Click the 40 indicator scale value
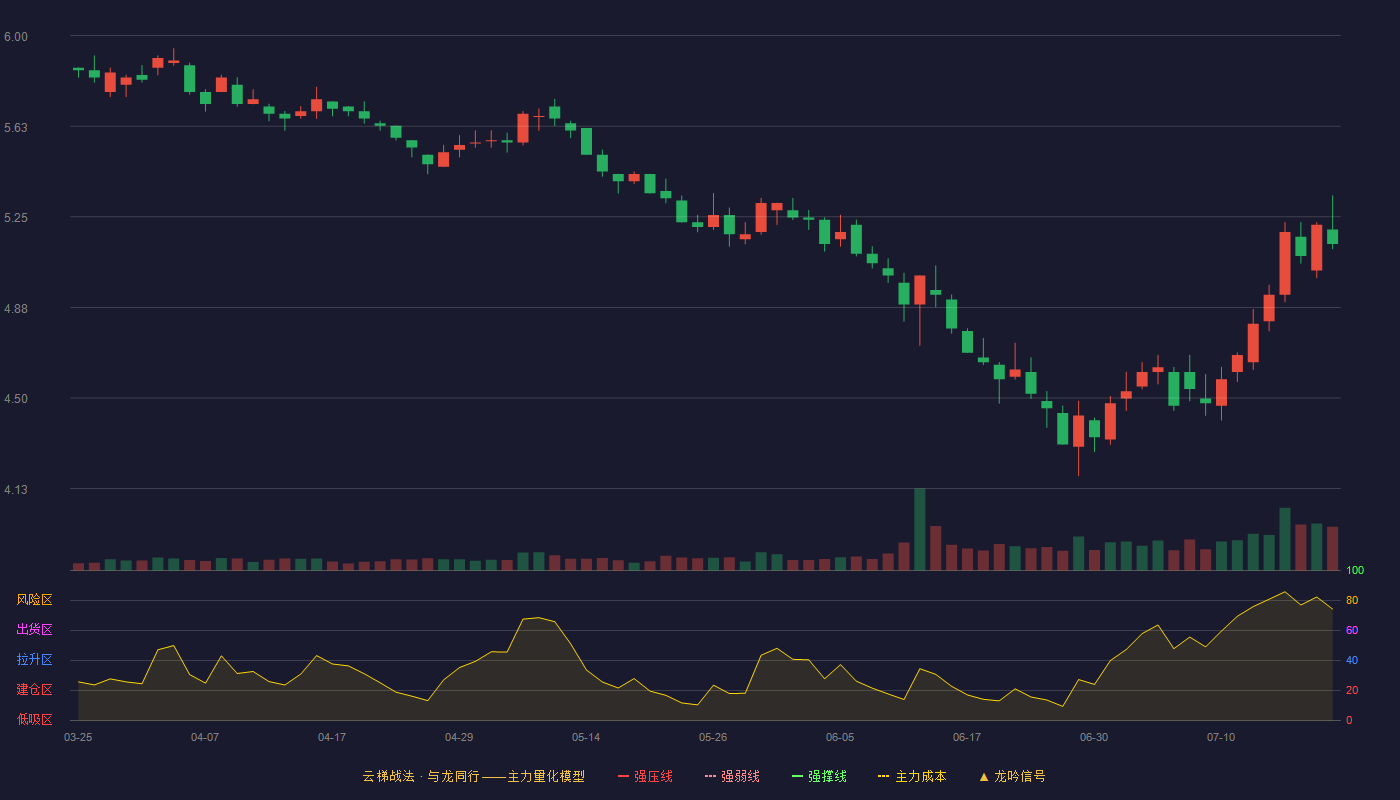 (x=1352, y=660)
